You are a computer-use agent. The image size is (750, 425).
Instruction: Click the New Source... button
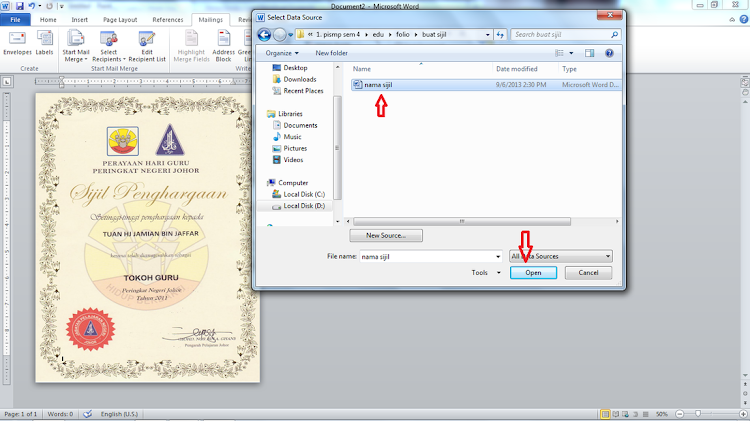tap(386, 235)
